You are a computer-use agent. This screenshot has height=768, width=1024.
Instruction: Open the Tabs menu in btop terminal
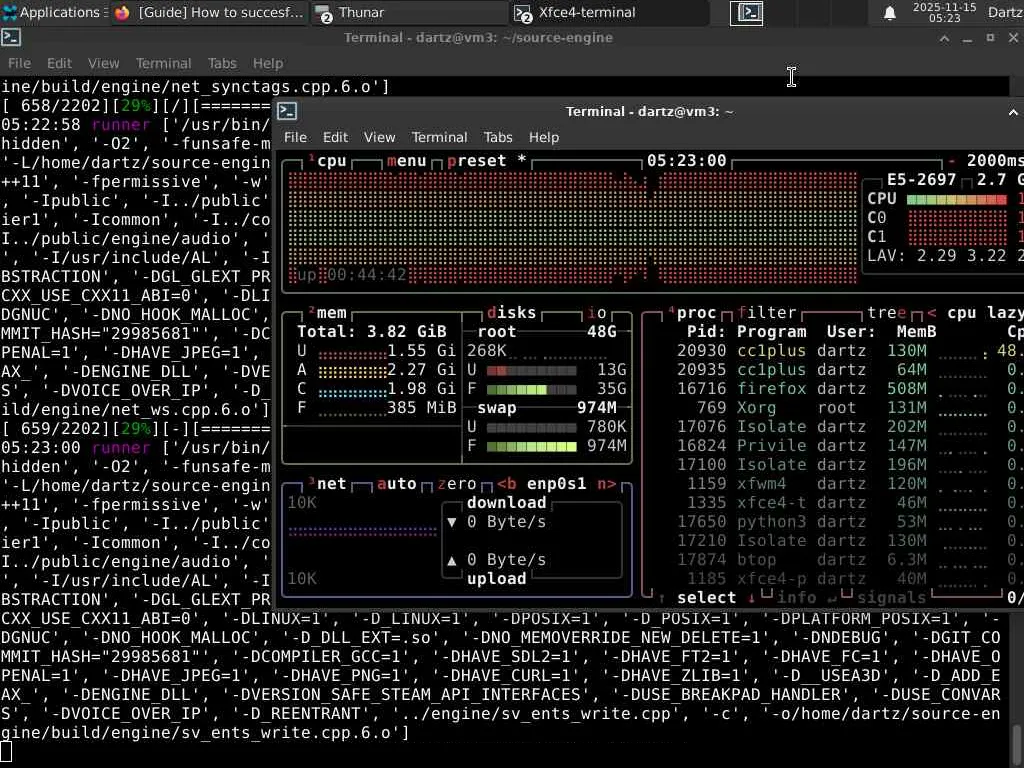pyautogui.click(x=497, y=137)
